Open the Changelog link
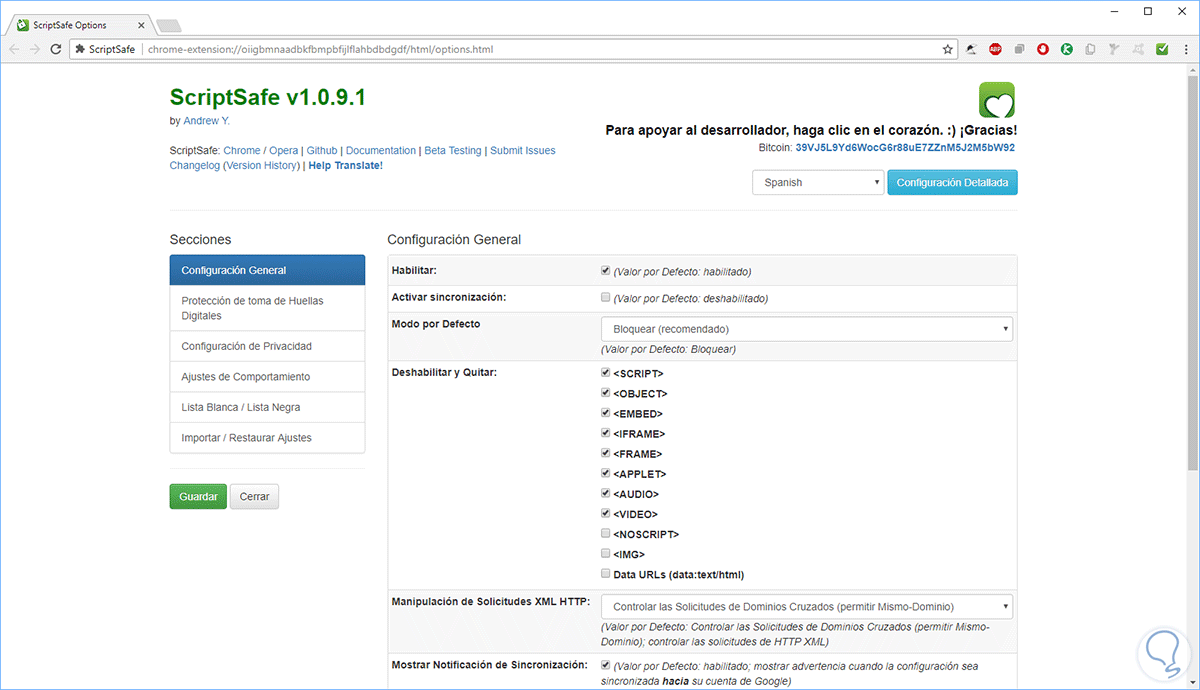Screen dimensions: 1200x690 [x=195, y=165]
